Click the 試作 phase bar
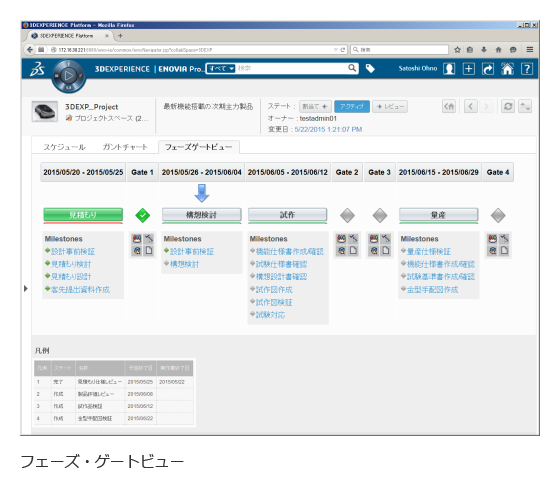 (288, 215)
